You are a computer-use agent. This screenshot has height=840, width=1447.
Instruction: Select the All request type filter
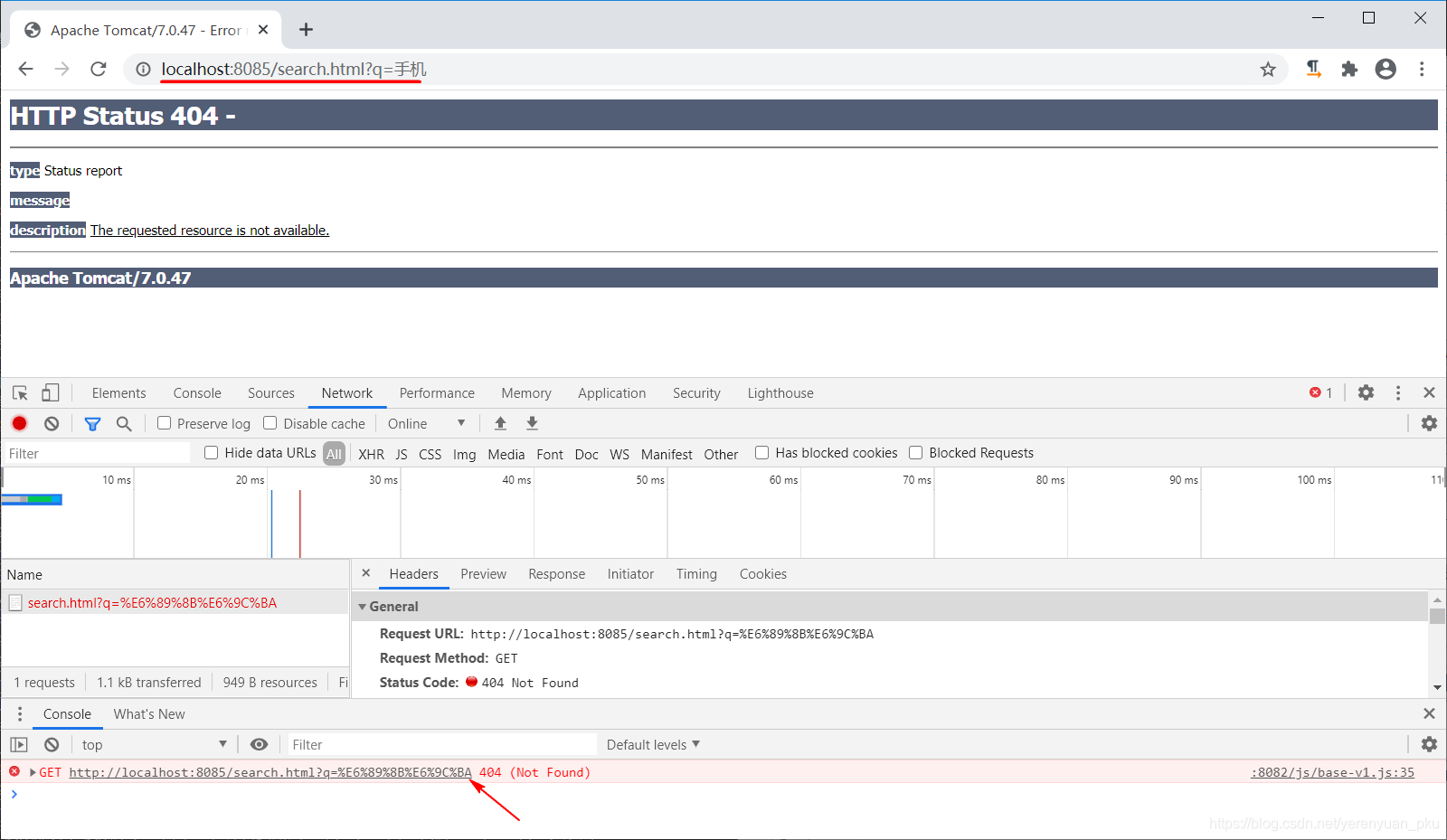335,454
